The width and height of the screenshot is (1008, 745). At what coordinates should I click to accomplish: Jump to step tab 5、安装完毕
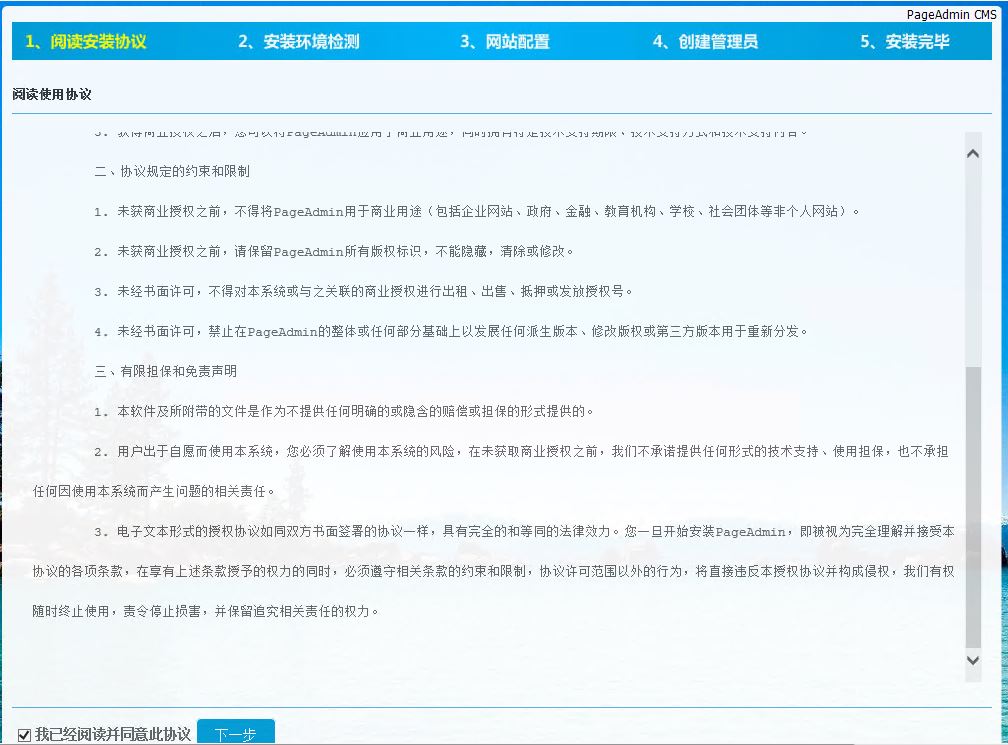(905, 42)
